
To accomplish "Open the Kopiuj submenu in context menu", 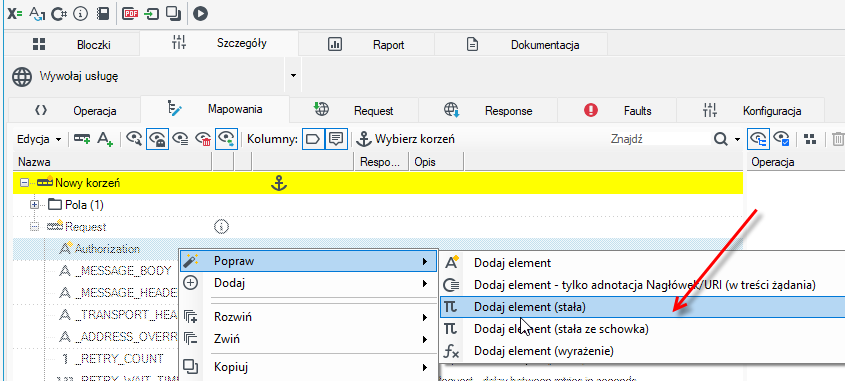I will (308, 368).
